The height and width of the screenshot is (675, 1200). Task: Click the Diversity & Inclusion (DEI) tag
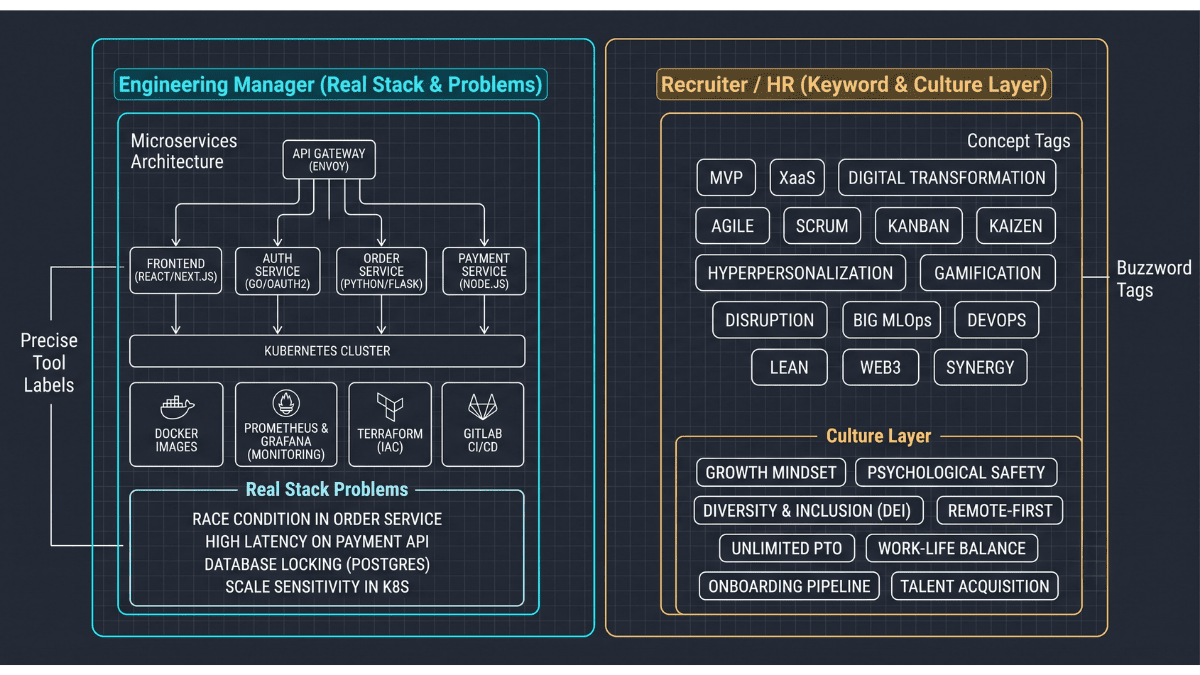(x=808, y=511)
